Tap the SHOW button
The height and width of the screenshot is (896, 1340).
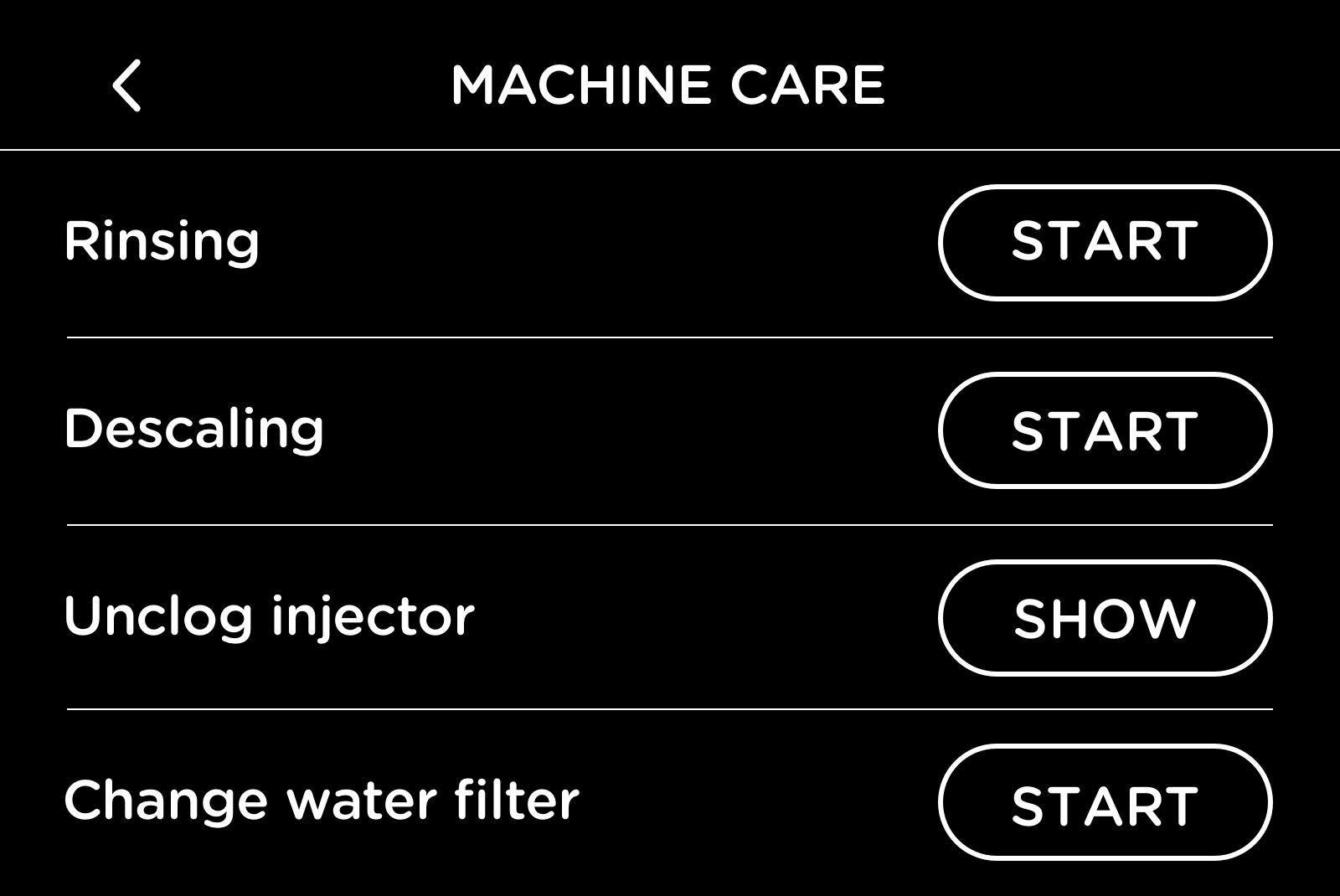(1105, 618)
